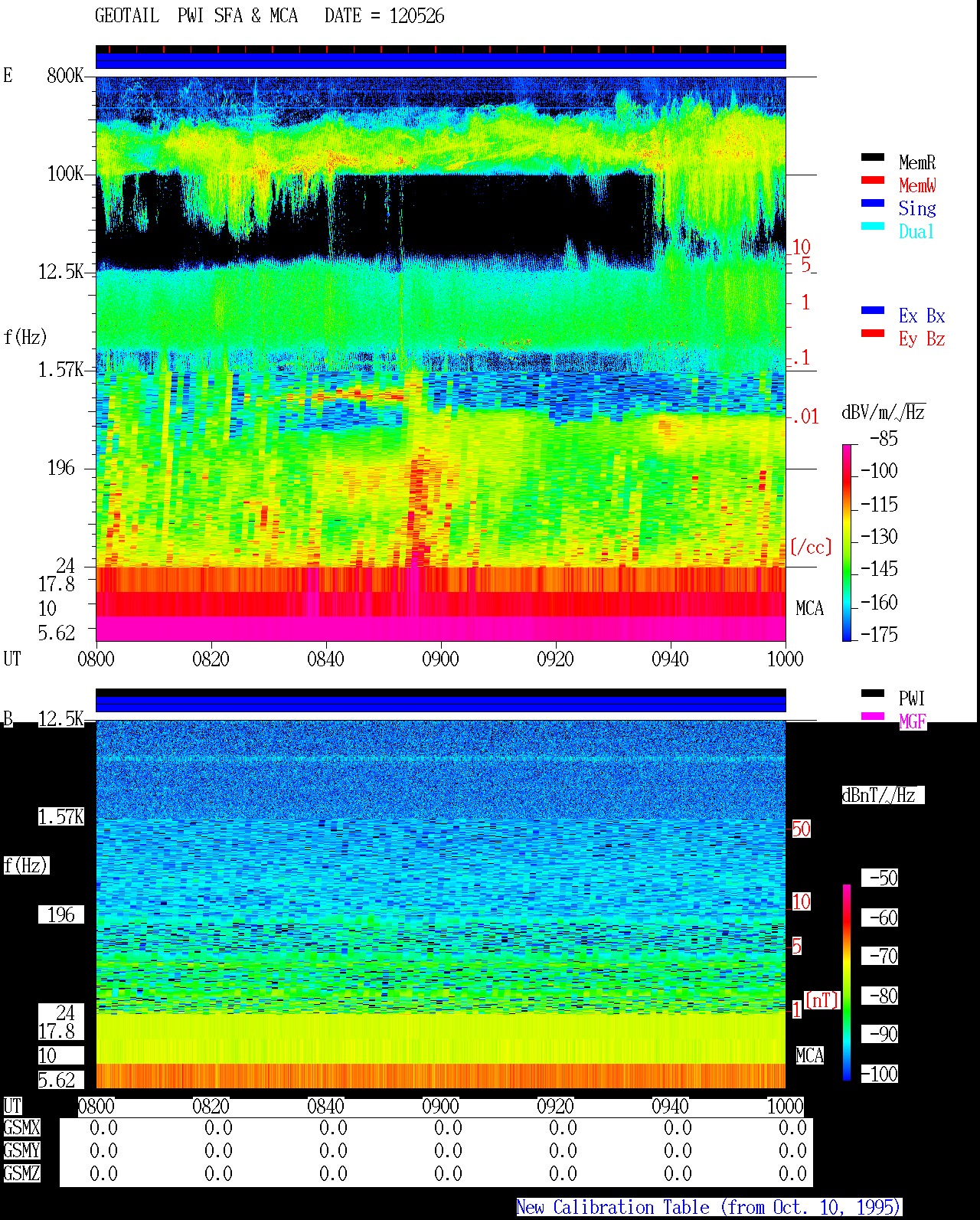Click the 'f(Hz)' axis label on B plot
Image resolution: width=980 pixels, height=1220 pixels.
click(x=25, y=865)
